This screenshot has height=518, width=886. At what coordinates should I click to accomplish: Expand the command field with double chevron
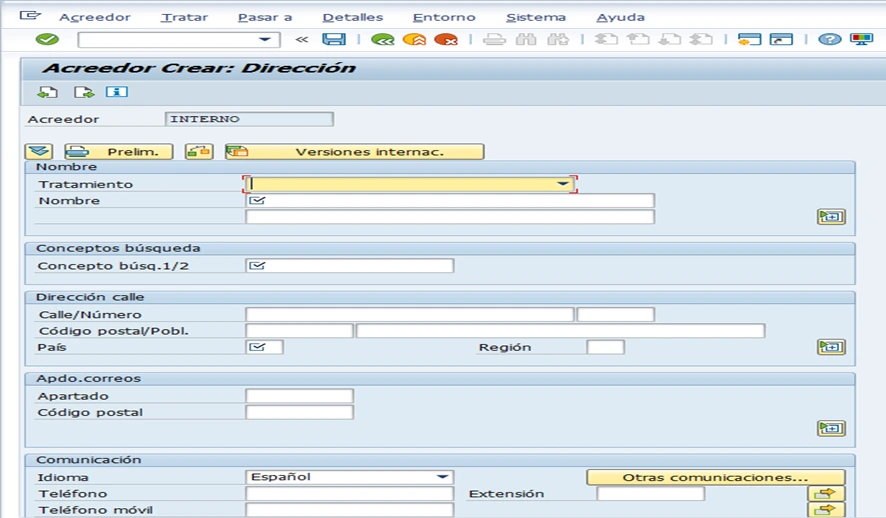pos(302,40)
